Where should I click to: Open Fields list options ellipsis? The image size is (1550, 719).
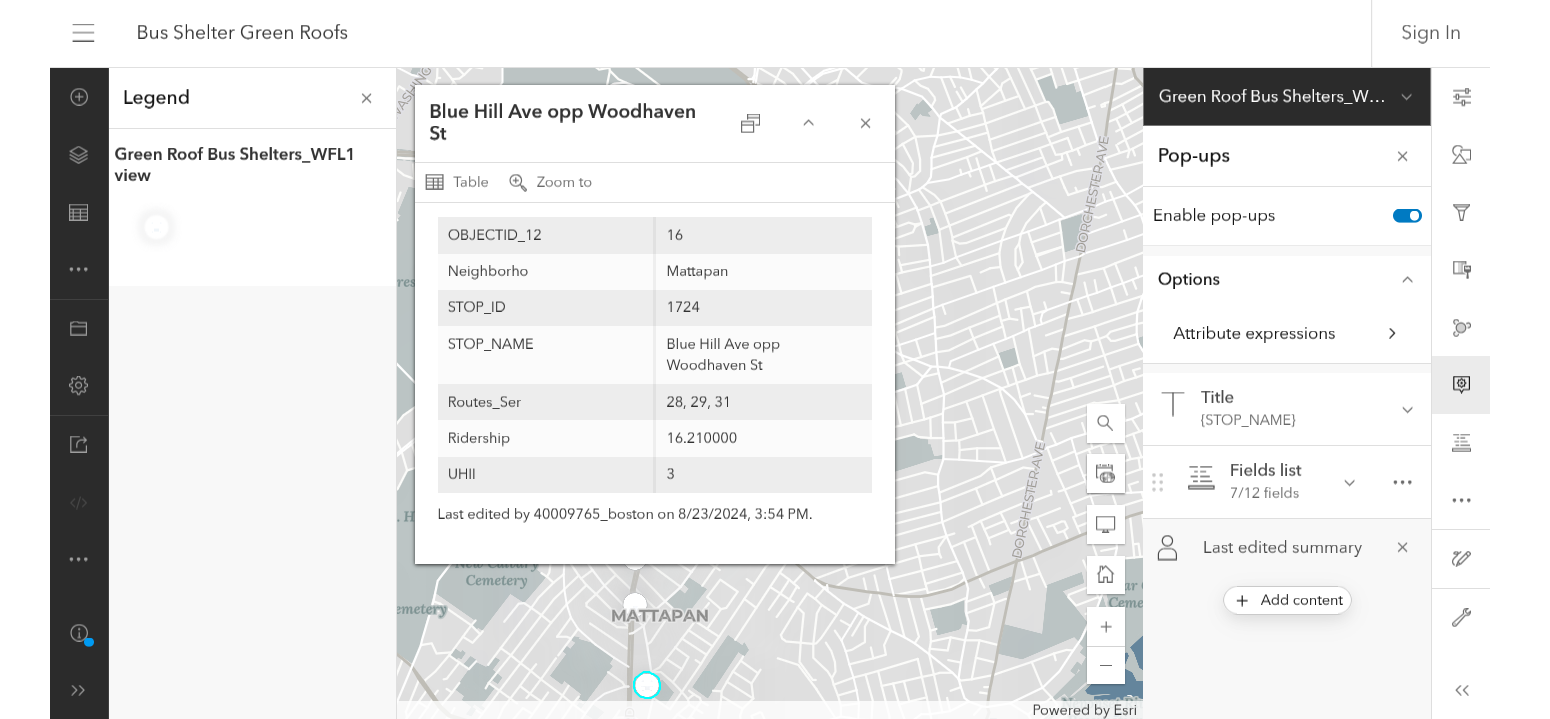[1402, 482]
